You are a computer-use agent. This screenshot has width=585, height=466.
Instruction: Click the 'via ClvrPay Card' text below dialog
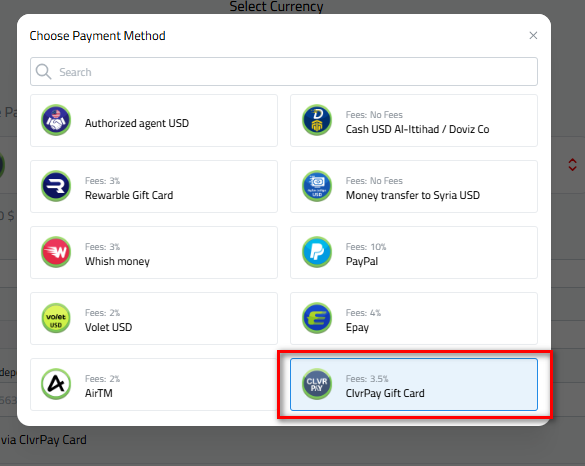pos(43,440)
